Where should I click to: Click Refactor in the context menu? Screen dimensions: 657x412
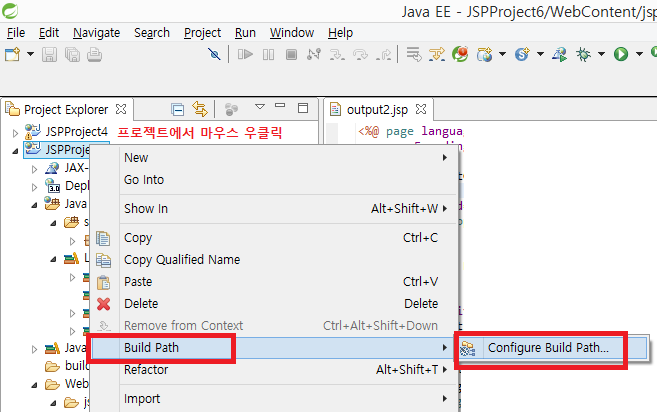click(145, 369)
